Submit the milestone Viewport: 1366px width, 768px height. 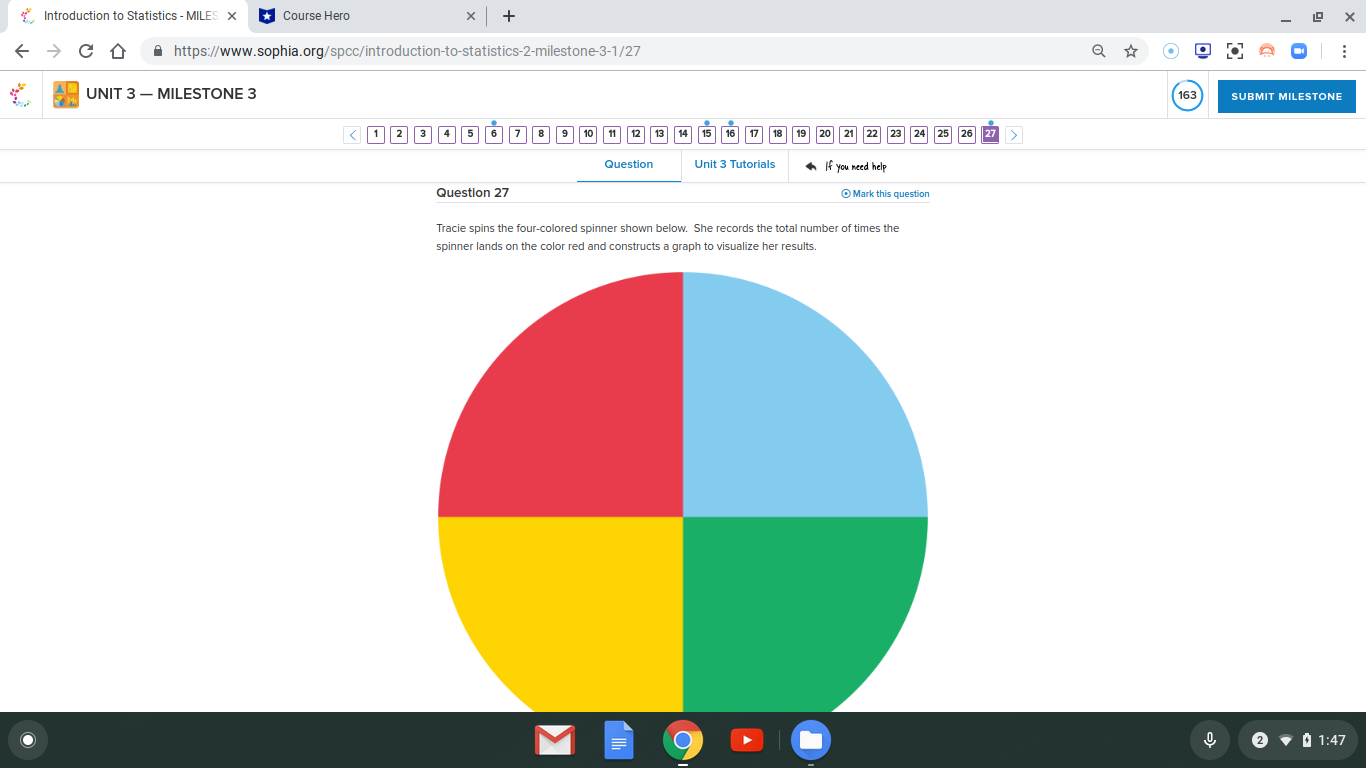[x=1287, y=96]
